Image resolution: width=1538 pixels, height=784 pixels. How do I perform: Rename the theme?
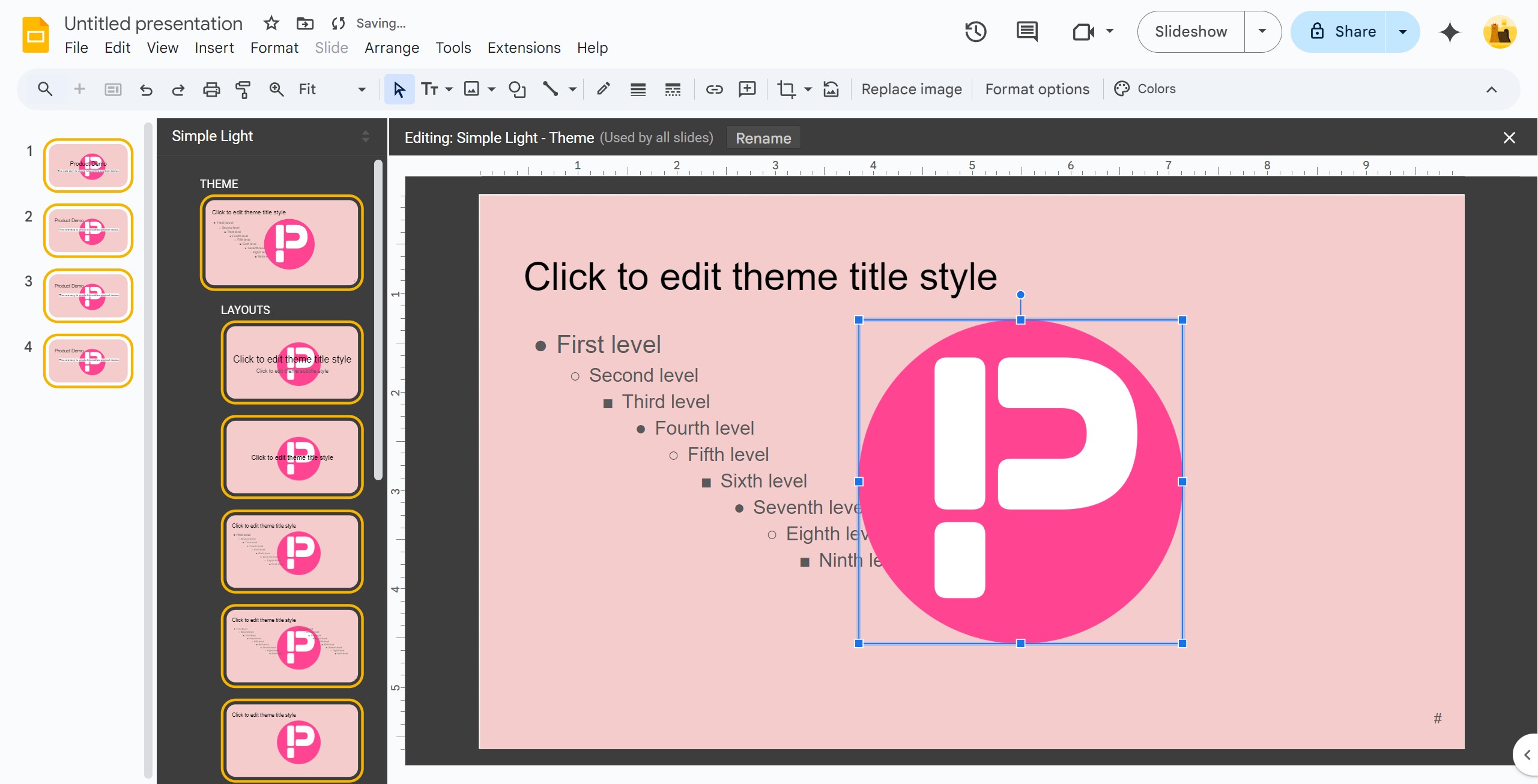(763, 138)
